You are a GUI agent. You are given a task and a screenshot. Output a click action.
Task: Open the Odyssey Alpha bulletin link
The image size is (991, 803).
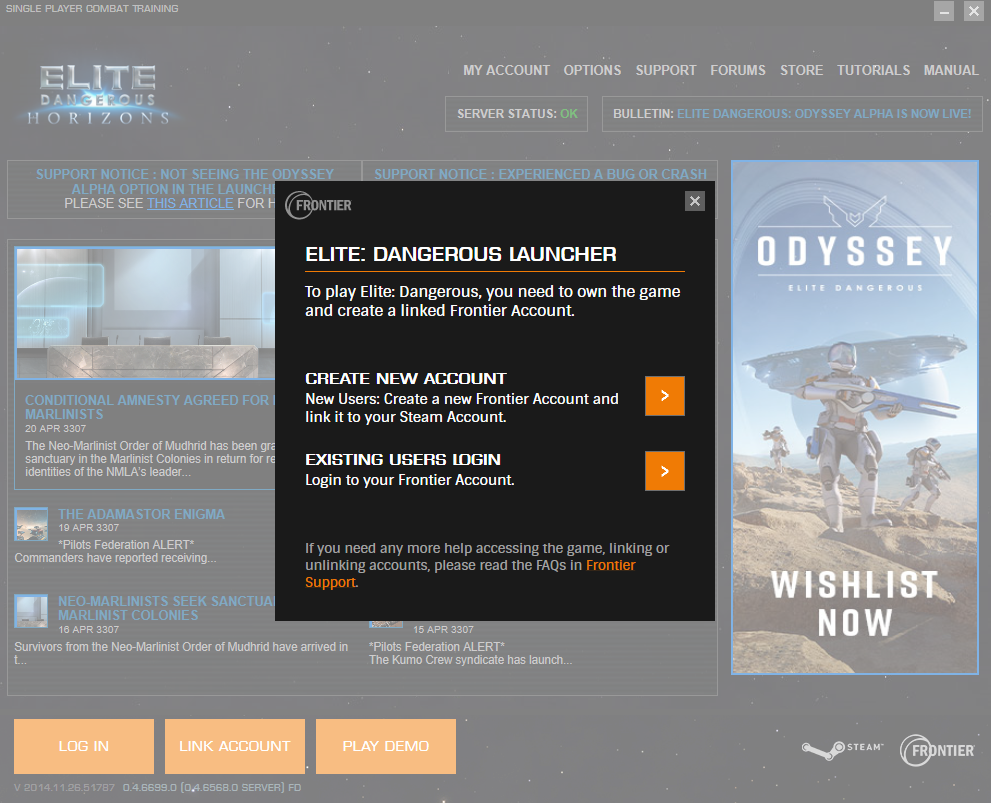pyautogui.click(x=824, y=114)
